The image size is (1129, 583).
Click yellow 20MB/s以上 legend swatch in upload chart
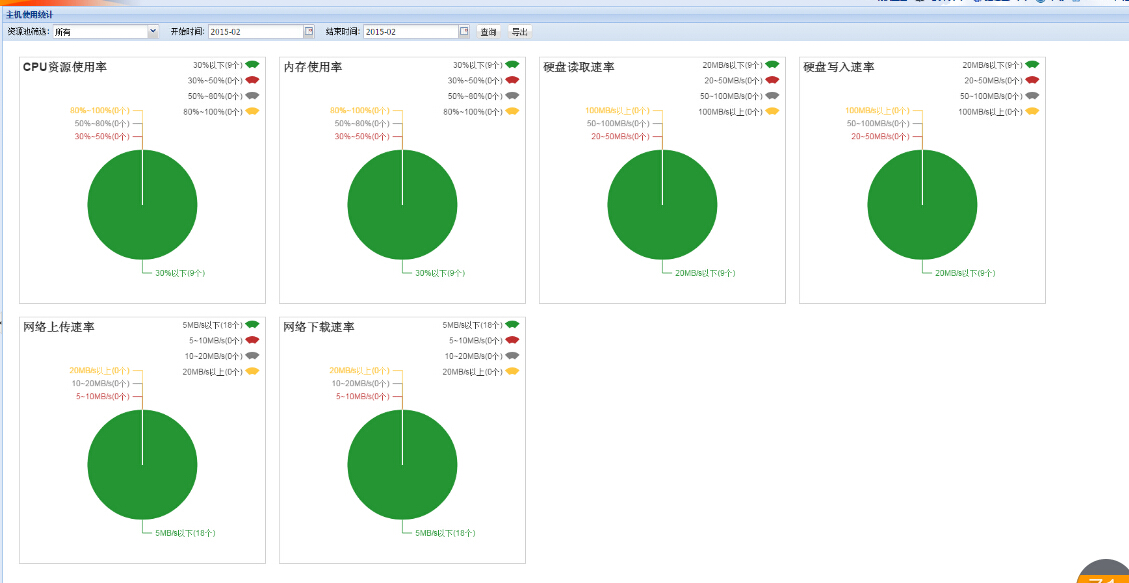coord(252,371)
